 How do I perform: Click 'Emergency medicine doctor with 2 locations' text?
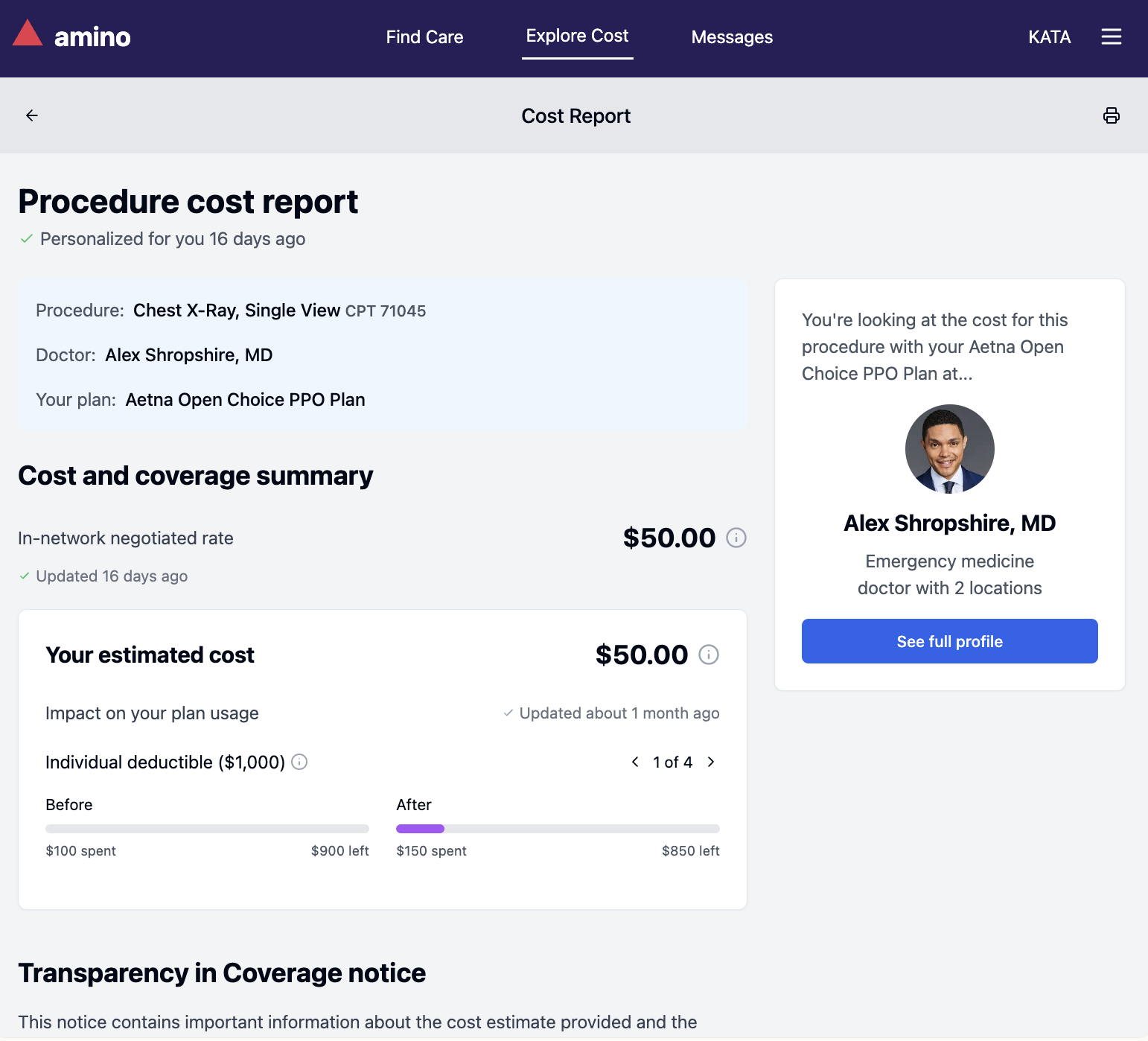click(x=949, y=575)
